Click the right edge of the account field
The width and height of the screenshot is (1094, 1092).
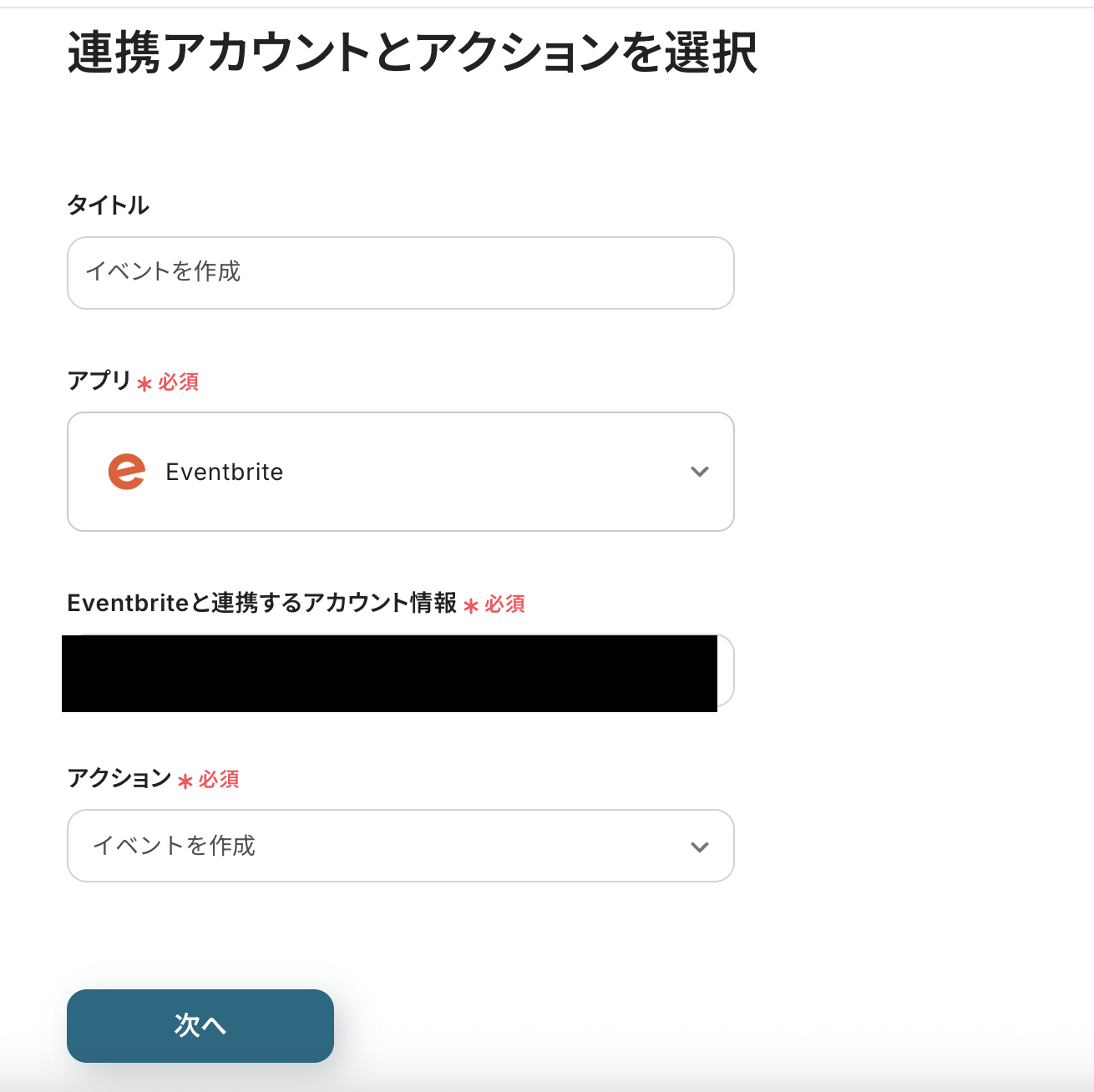coord(726,671)
